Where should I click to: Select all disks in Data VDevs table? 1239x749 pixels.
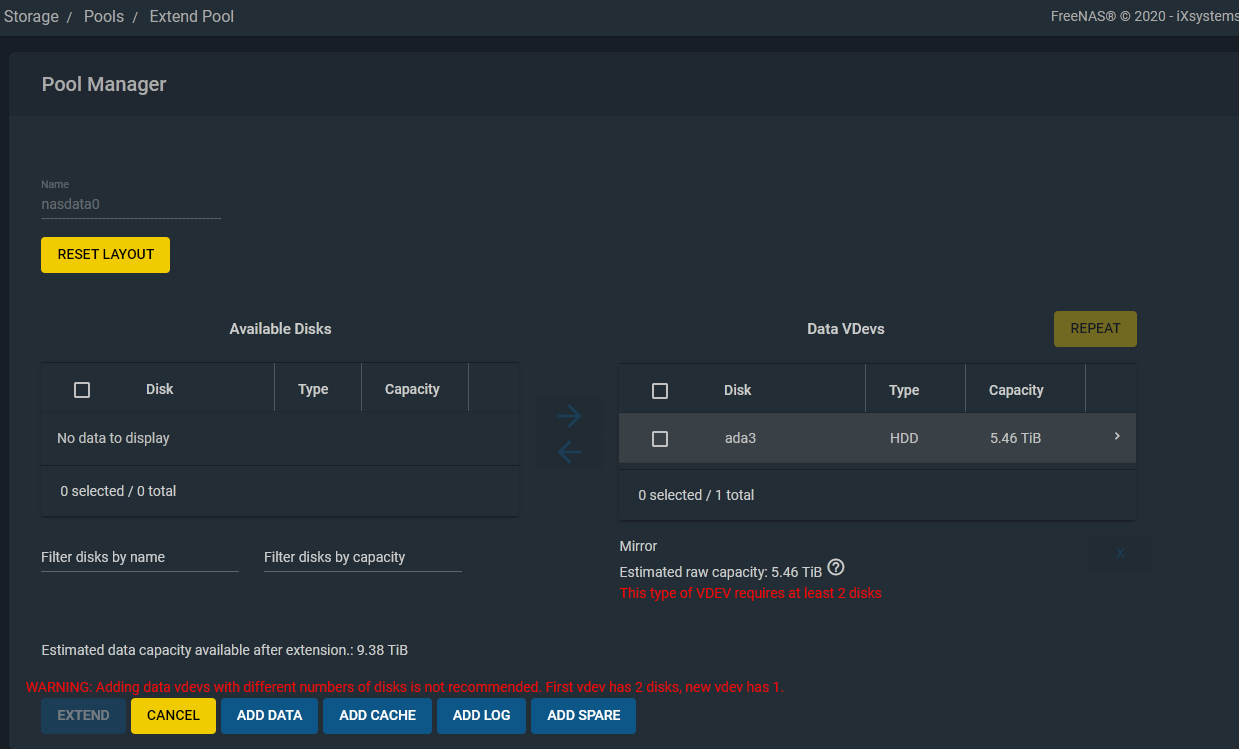click(660, 391)
